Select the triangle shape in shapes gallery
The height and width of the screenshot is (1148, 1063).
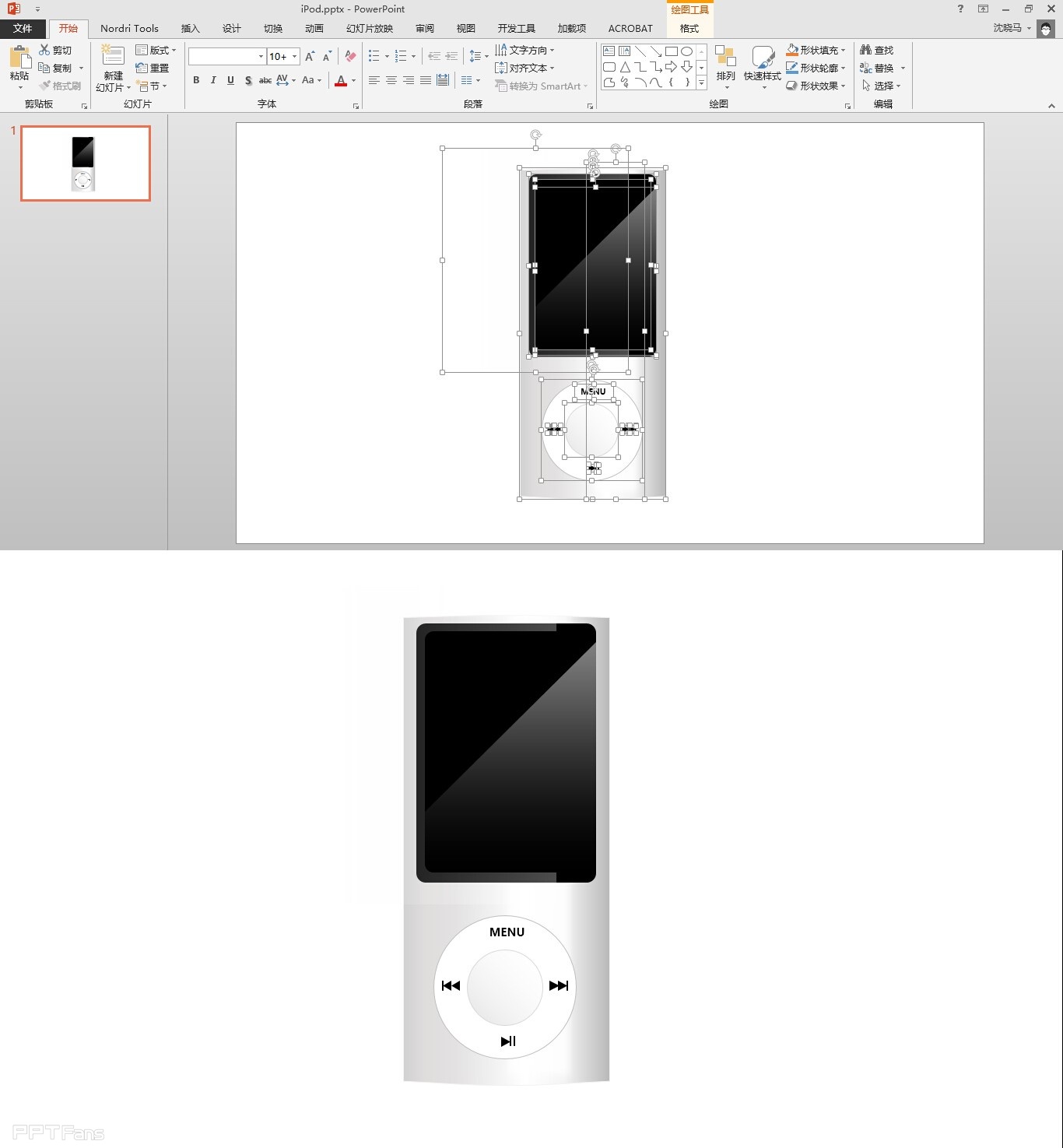point(624,67)
